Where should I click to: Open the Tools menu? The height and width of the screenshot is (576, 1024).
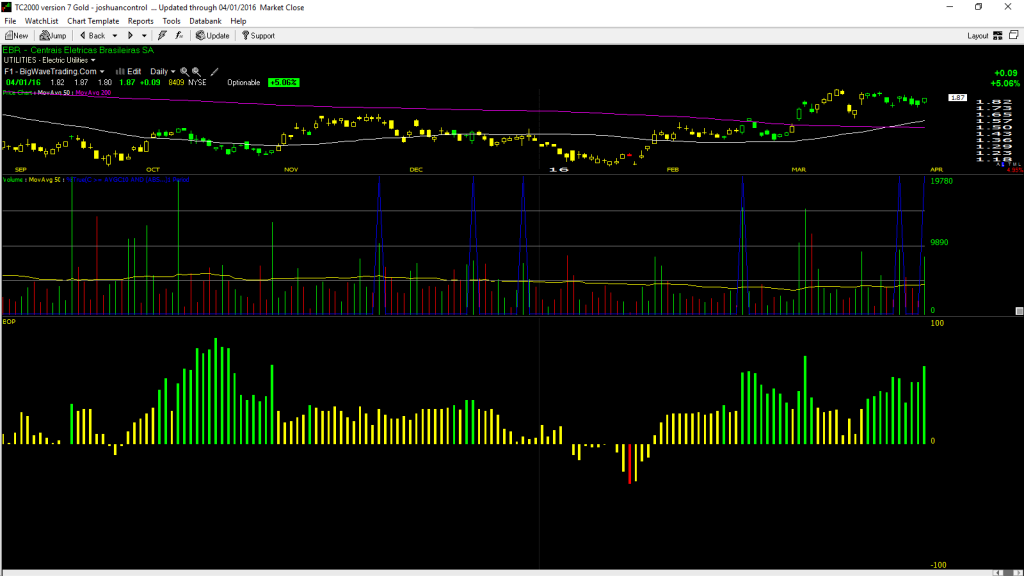171,21
